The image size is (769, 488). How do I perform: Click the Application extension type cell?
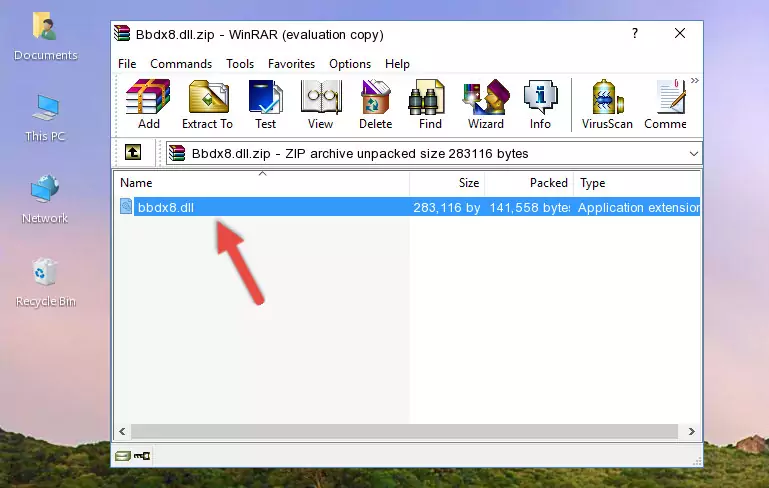tap(639, 207)
